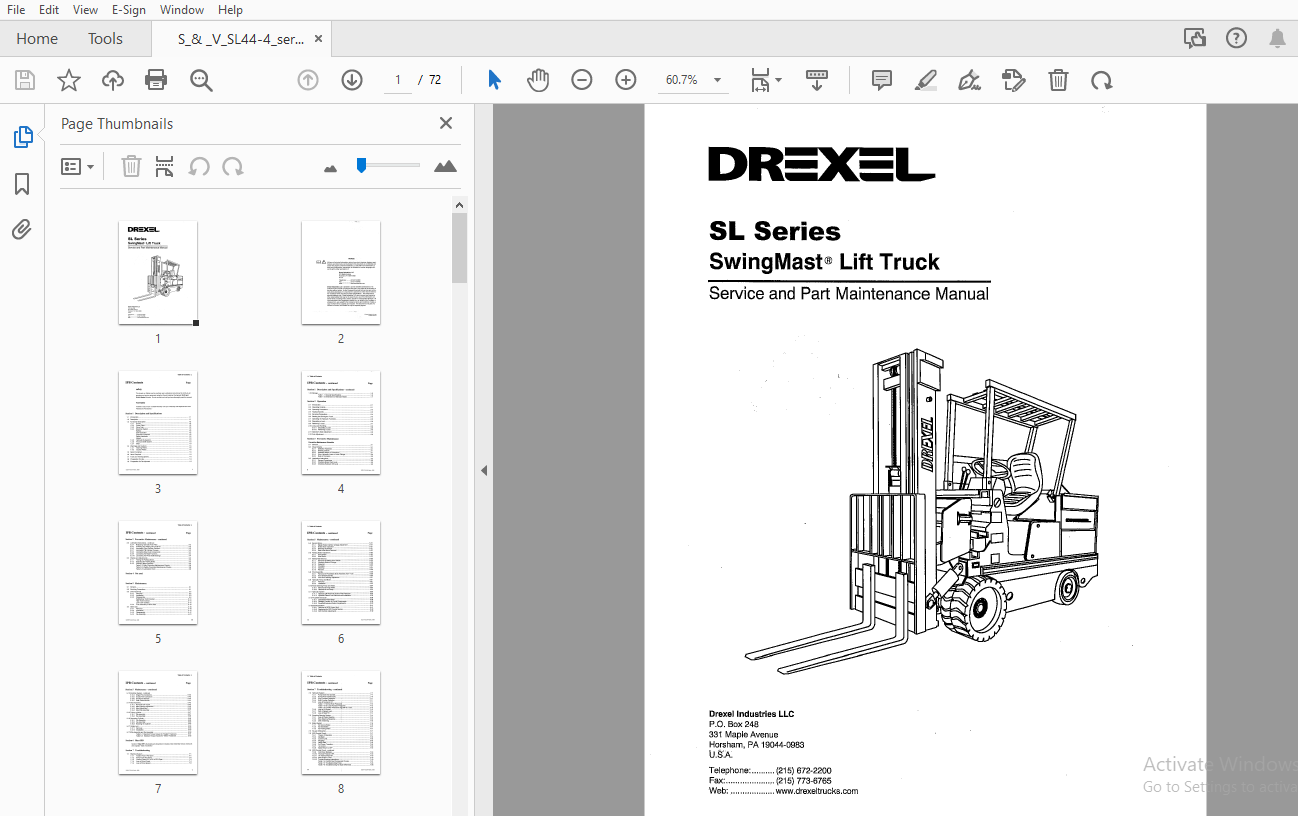The width and height of the screenshot is (1298, 816).
Task: Upload the file to cloud
Action: [x=113, y=80]
